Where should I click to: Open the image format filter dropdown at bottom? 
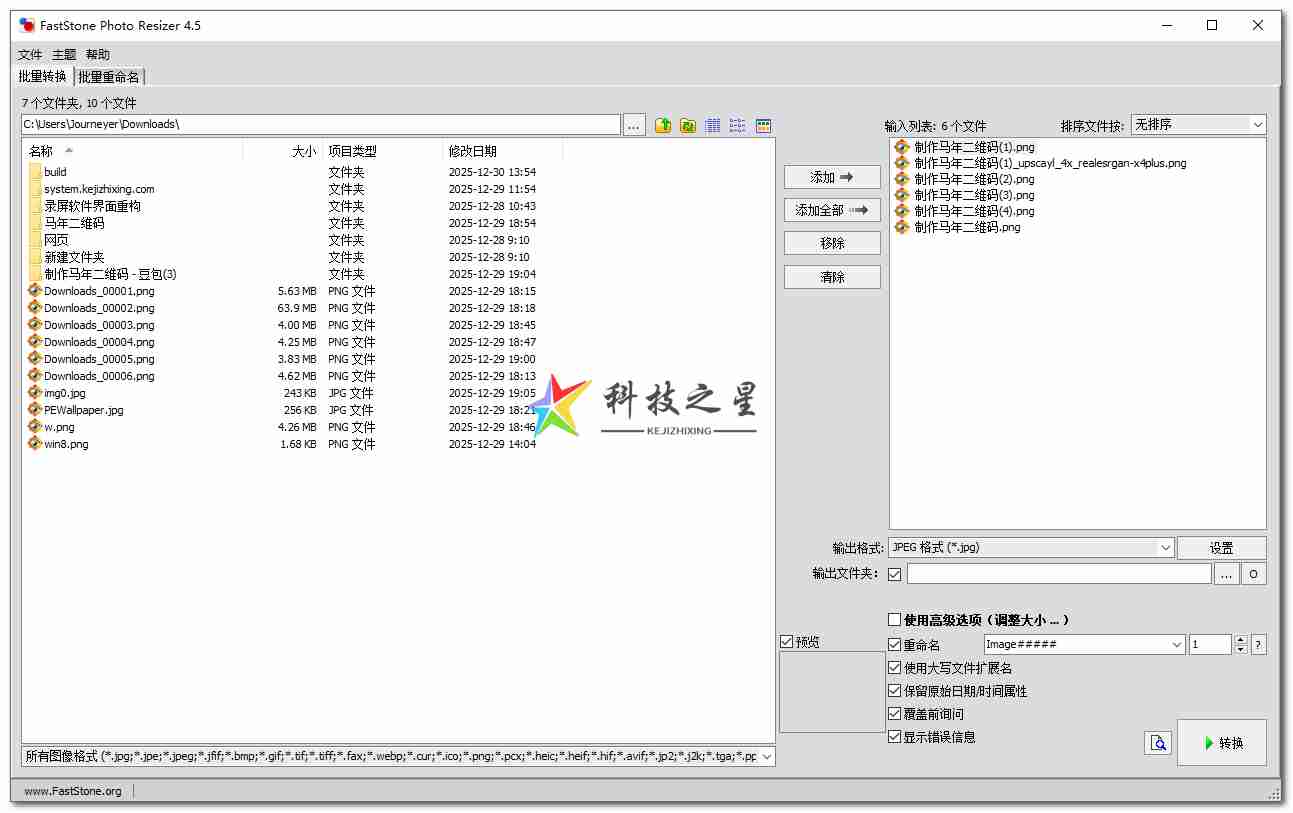(768, 757)
